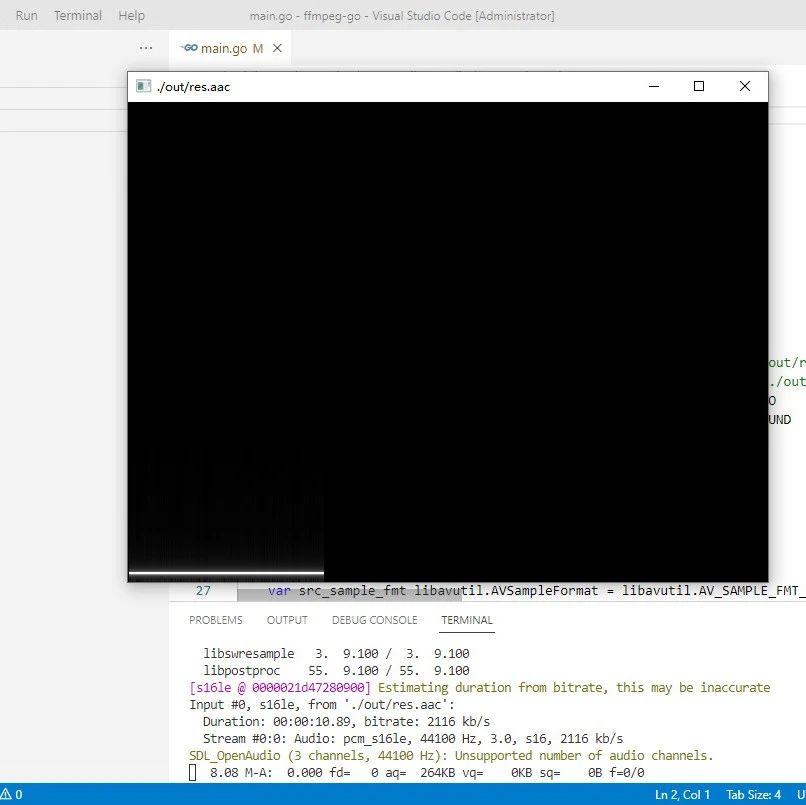Click the Go file icon on main.go tab
This screenshot has height=805, width=806.
coord(189,48)
